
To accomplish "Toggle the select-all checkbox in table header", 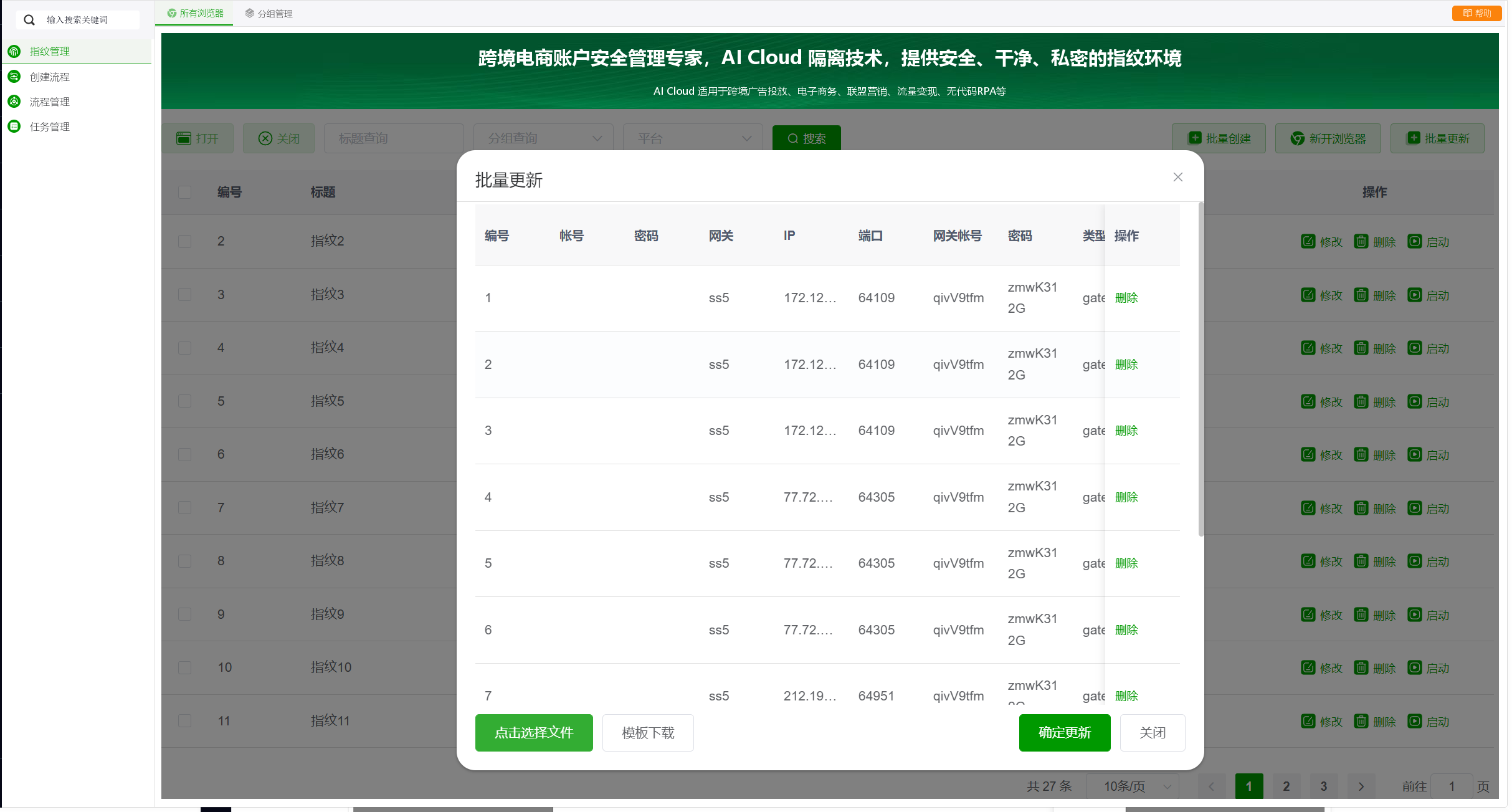I will pos(184,192).
